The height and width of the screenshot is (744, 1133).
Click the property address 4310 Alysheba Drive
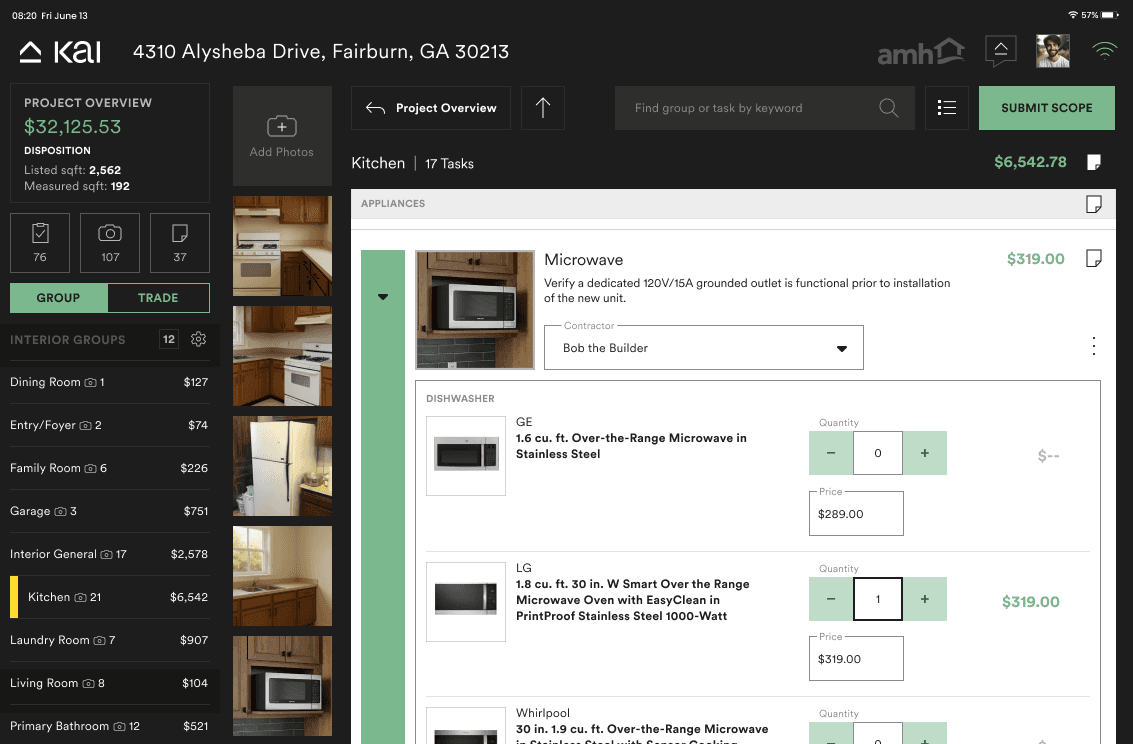pos(321,51)
